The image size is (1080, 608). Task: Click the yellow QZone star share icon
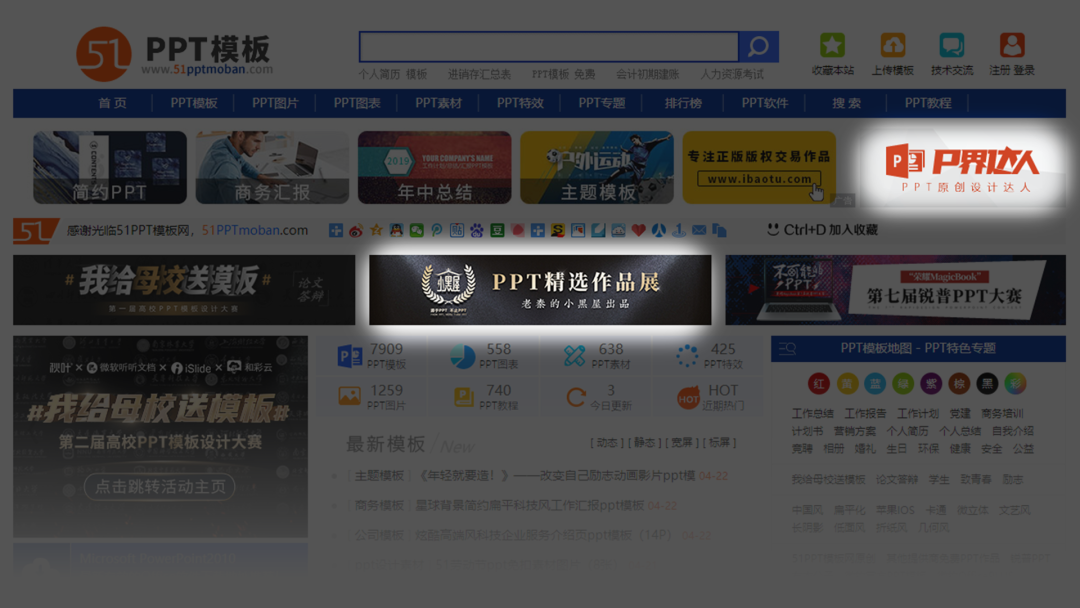coord(376,230)
